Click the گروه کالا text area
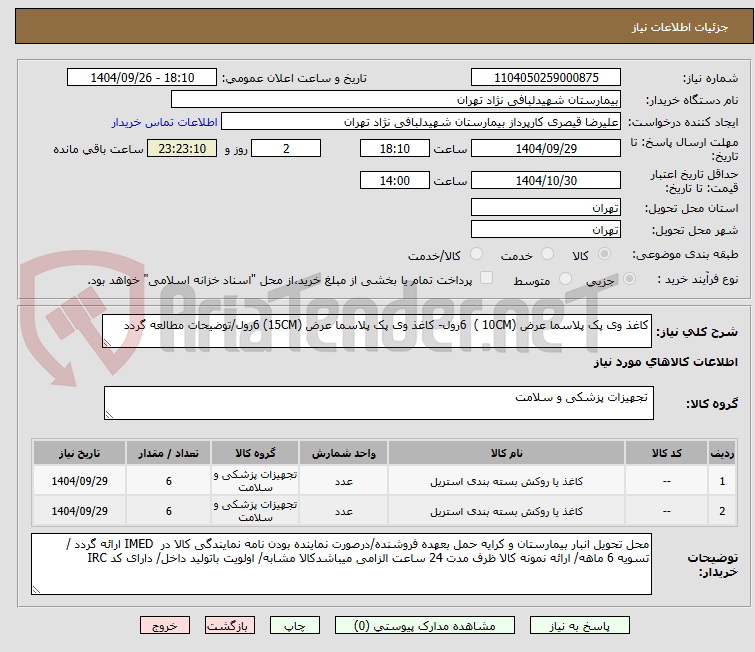The image size is (755, 652). pyautogui.click(x=378, y=403)
